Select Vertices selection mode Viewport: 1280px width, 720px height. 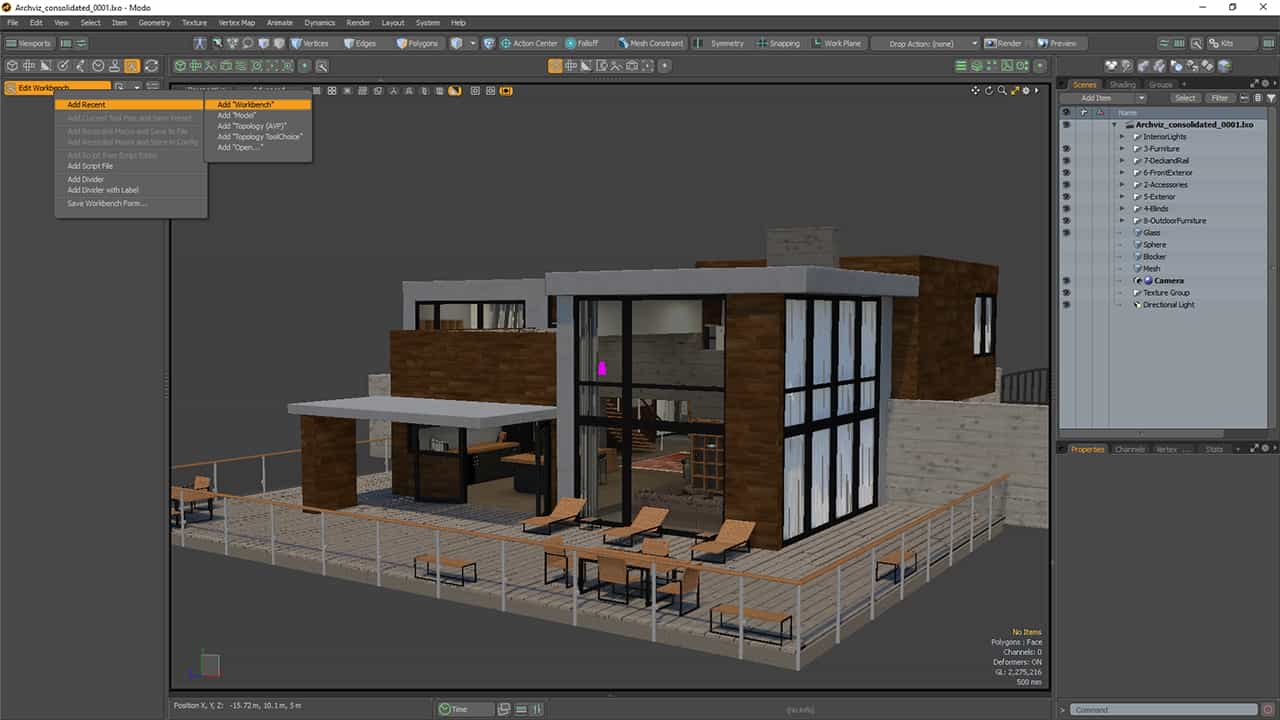[x=309, y=43]
